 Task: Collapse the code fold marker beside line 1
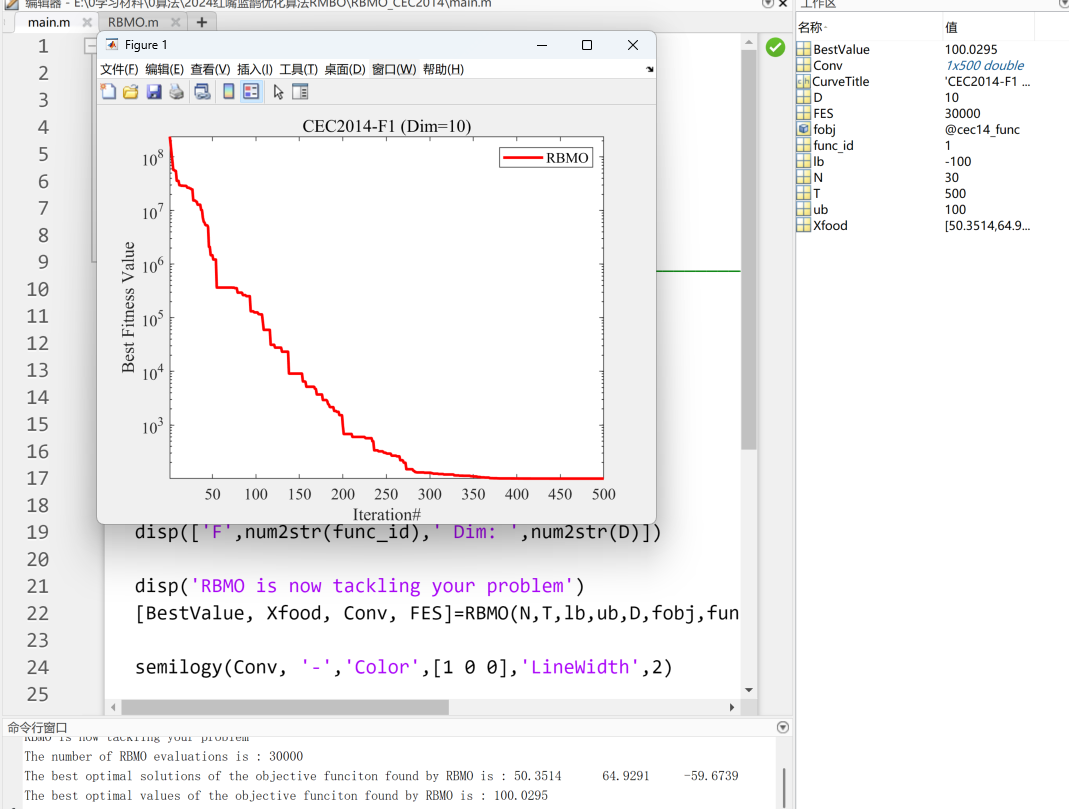point(89,46)
